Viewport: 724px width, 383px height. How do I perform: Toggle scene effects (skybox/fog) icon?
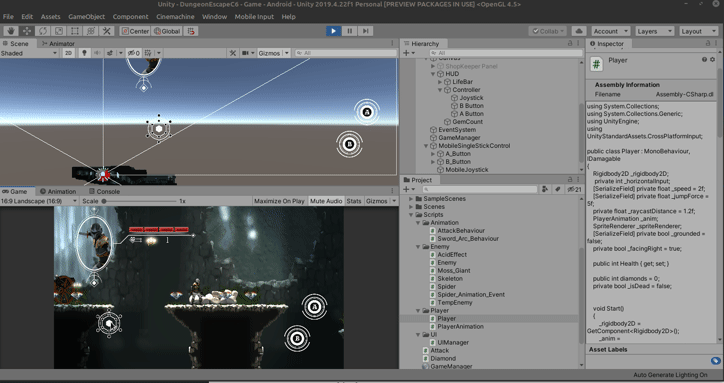point(110,53)
